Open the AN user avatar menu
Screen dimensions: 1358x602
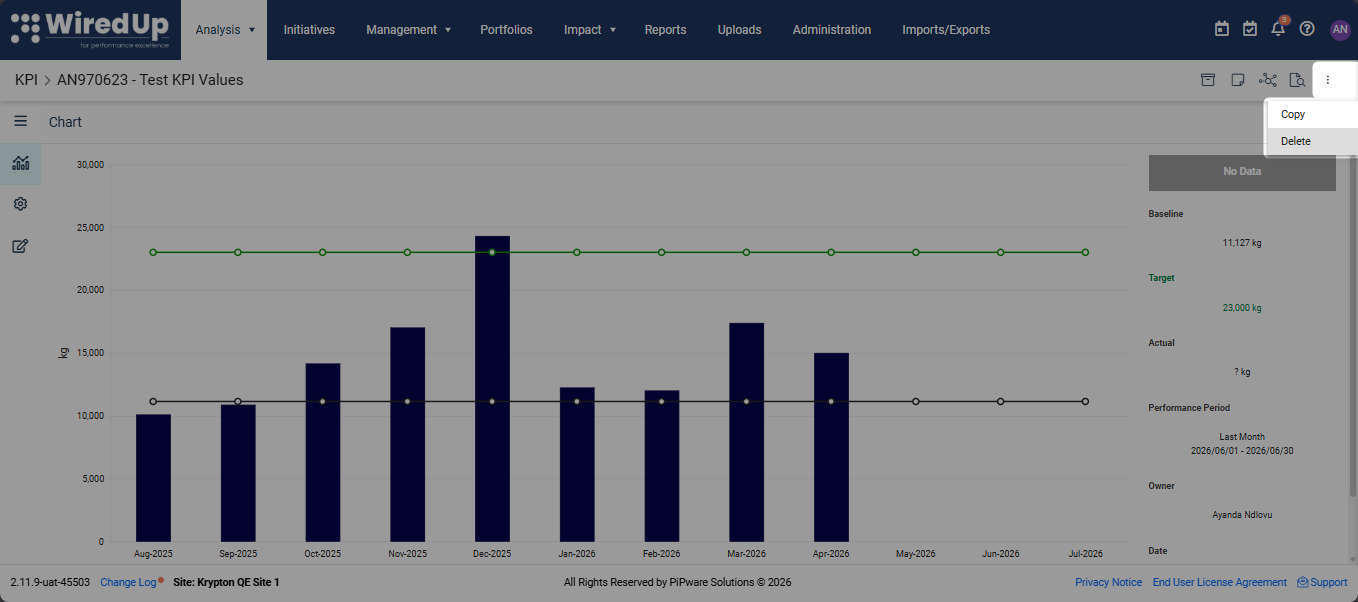click(1340, 30)
